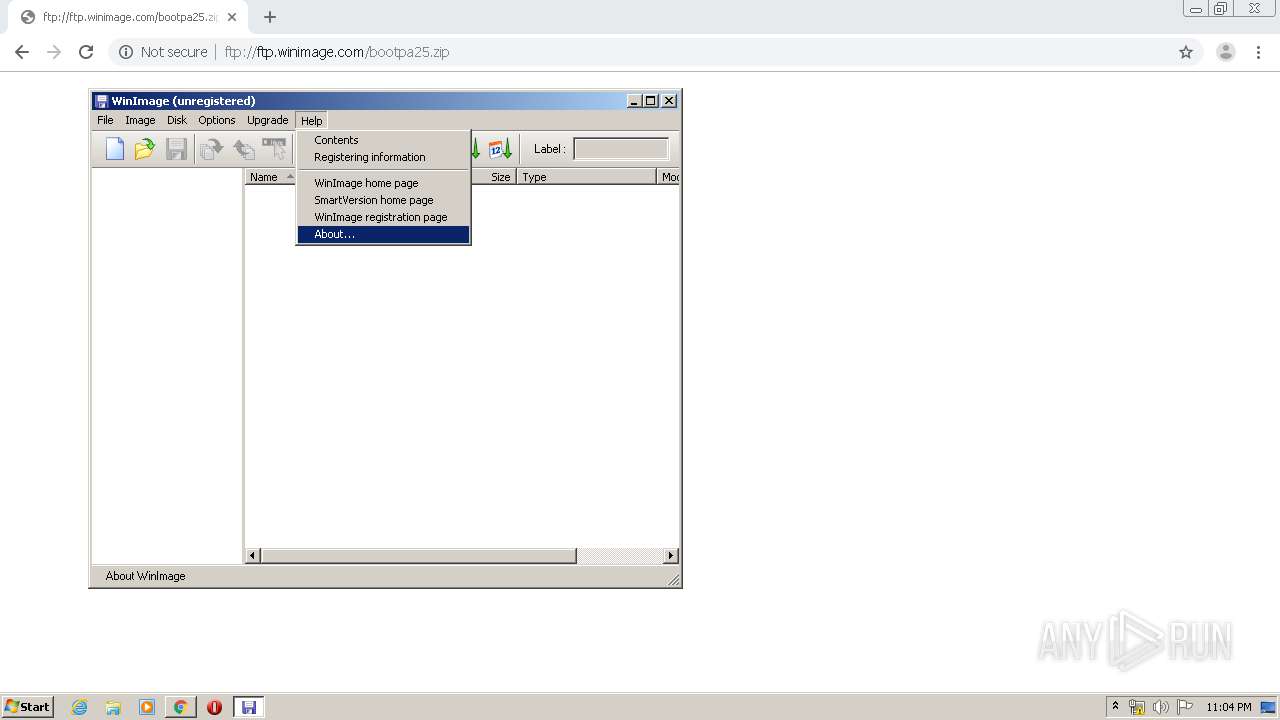Bookmark this page with the star icon

[1186, 52]
